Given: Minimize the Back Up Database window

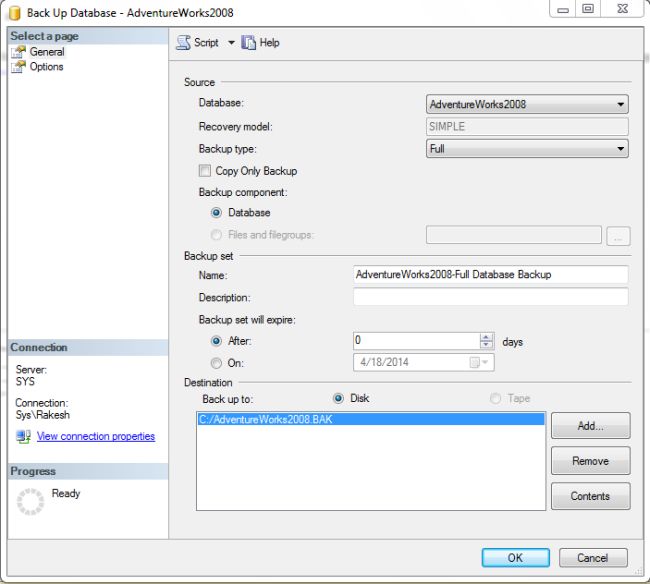Looking at the screenshot, I should [x=563, y=9].
